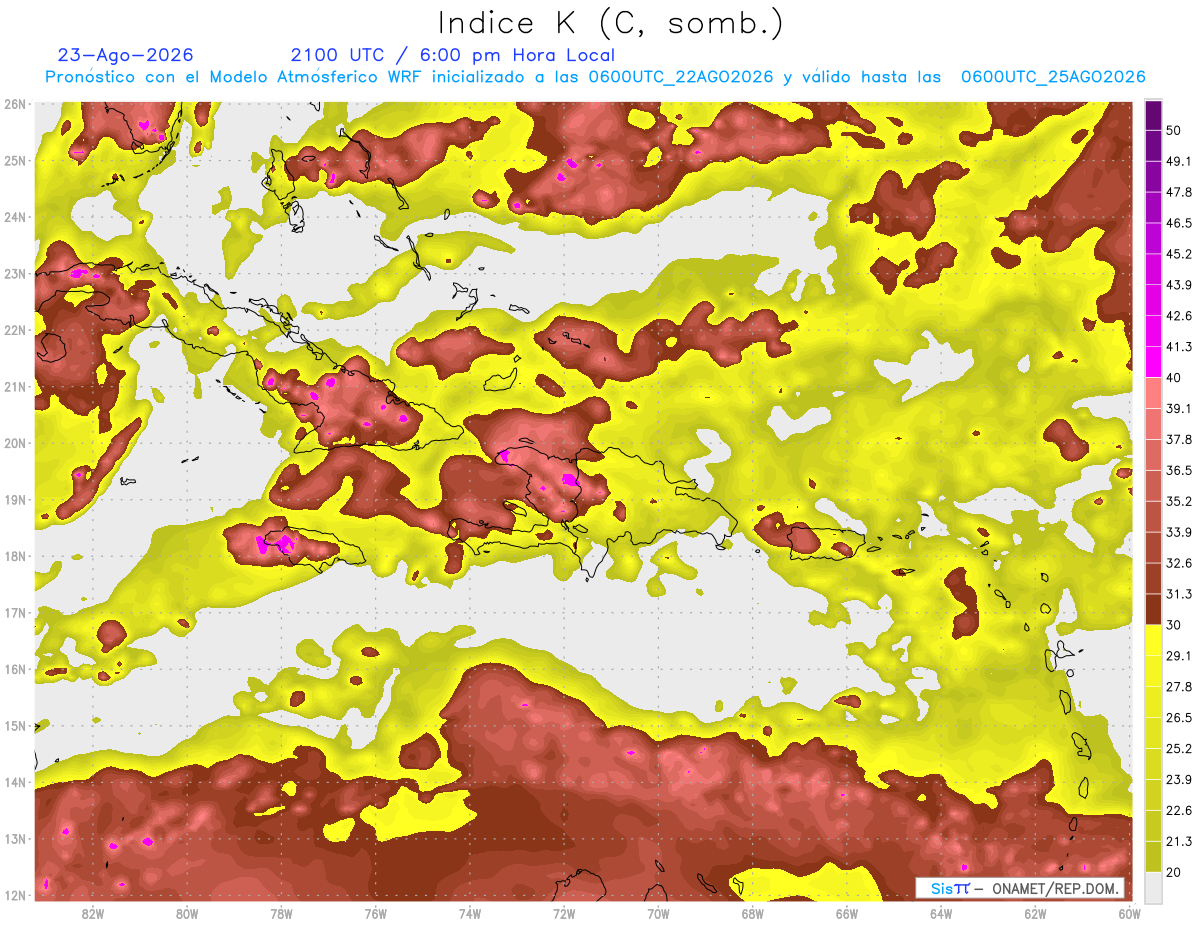Click the latitude label '22N'
1200x927 pixels.
point(15,330)
